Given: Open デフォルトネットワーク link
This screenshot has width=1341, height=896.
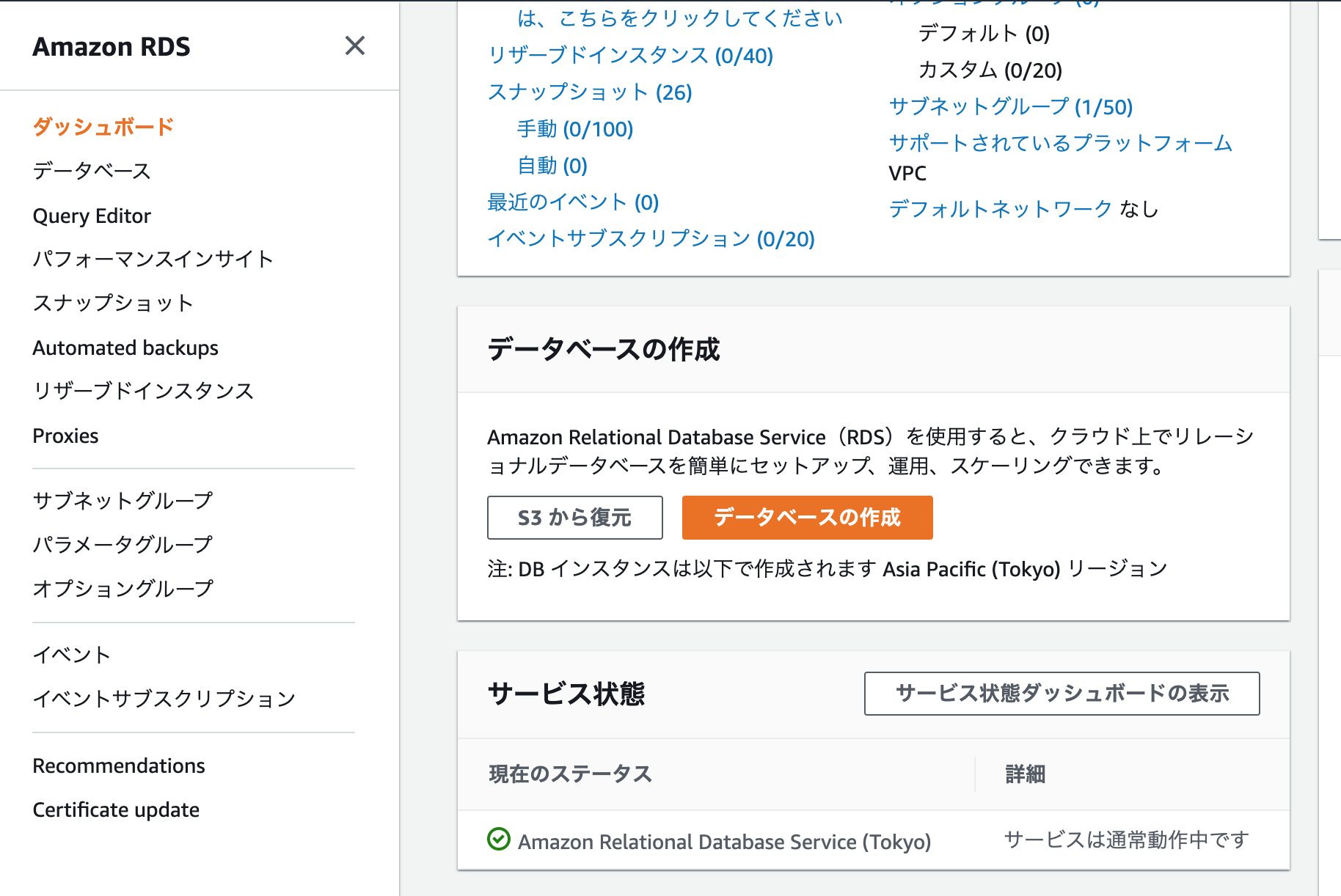Looking at the screenshot, I should point(1001,209).
